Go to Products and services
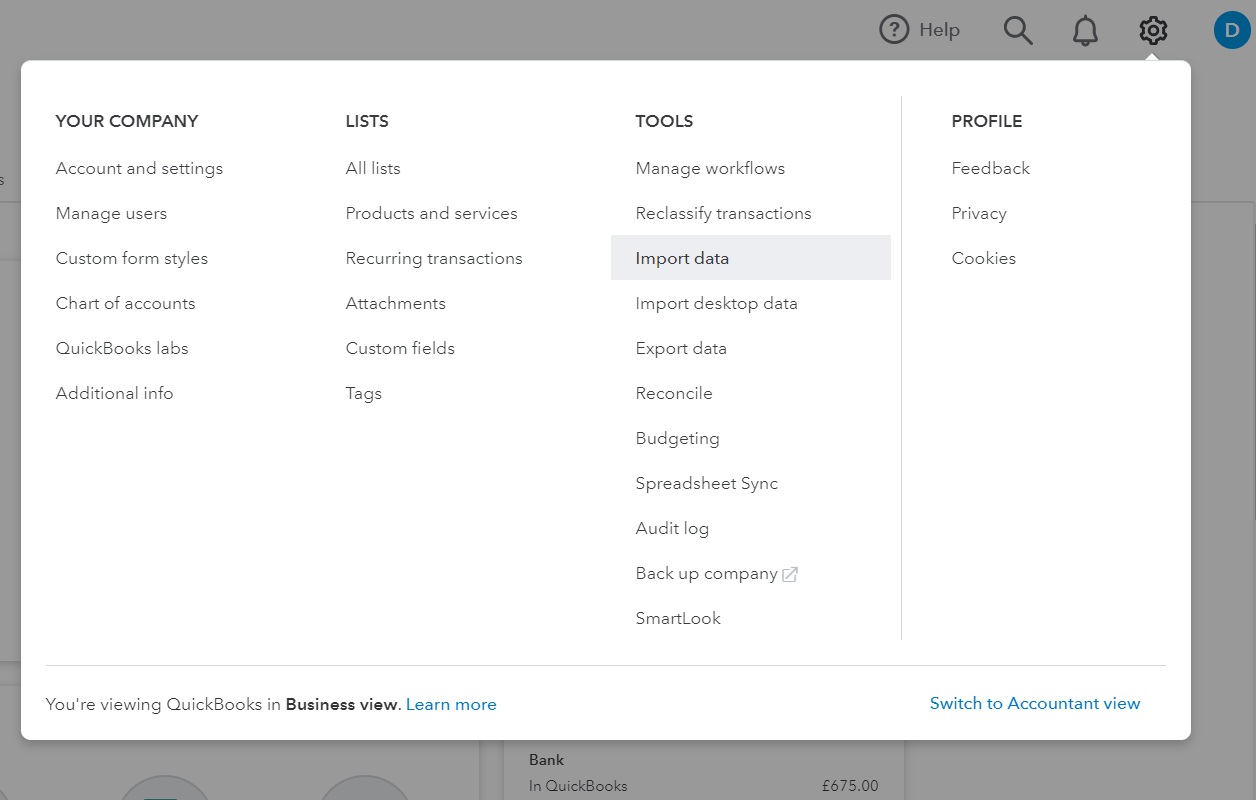The image size is (1256, 800). [x=431, y=213]
